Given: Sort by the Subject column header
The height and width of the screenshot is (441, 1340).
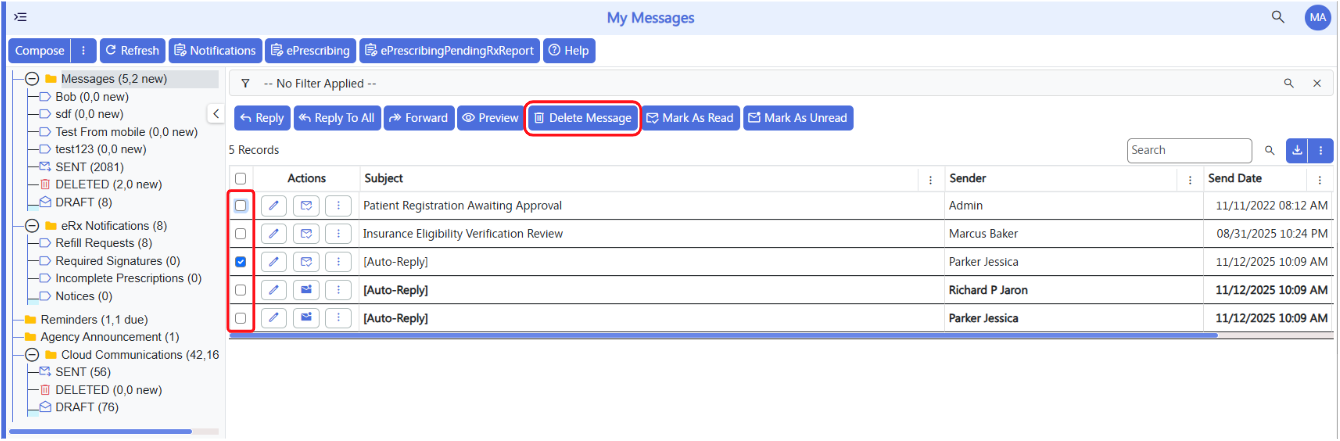Looking at the screenshot, I should [x=384, y=178].
